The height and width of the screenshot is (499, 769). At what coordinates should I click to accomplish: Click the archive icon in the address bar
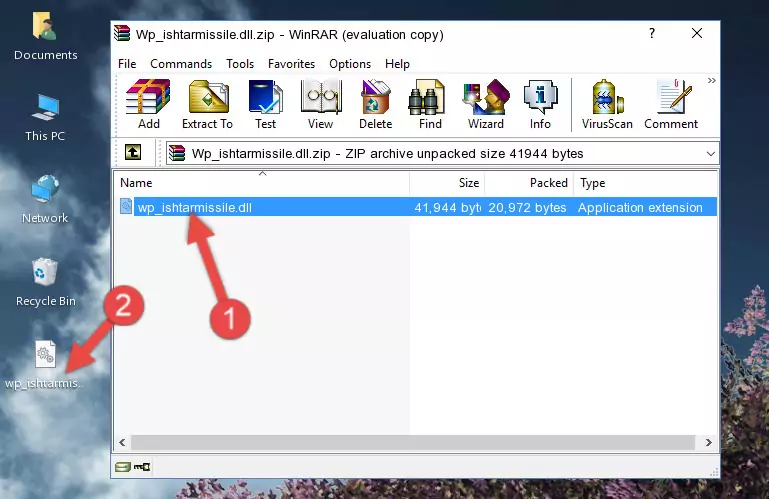[x=177, y=154]
